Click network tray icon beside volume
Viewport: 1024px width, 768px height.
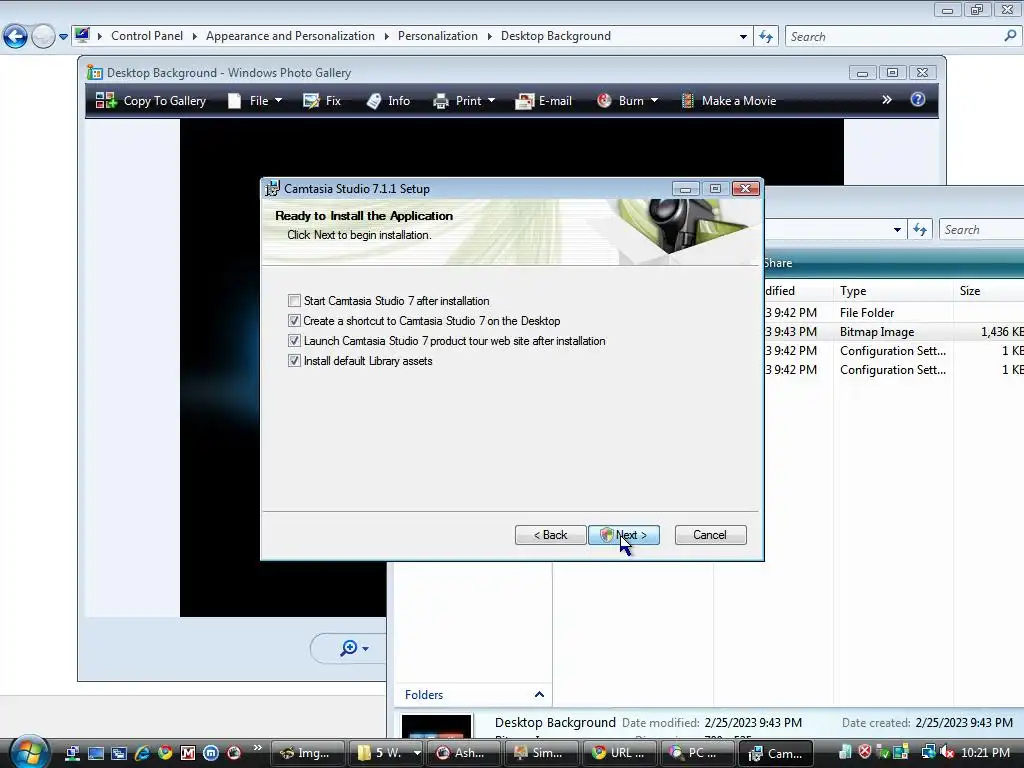tap(928, 752)
